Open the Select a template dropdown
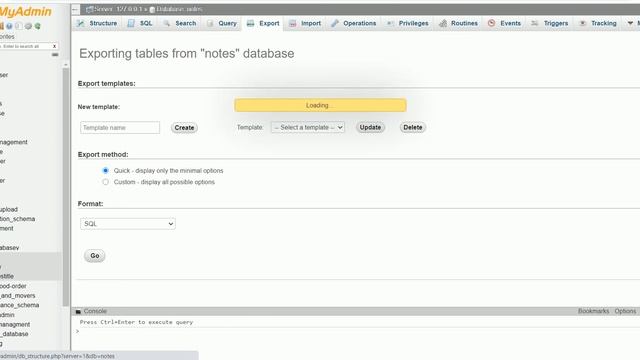Viewport: 640px width, 360px height. [x=308, y=127]
